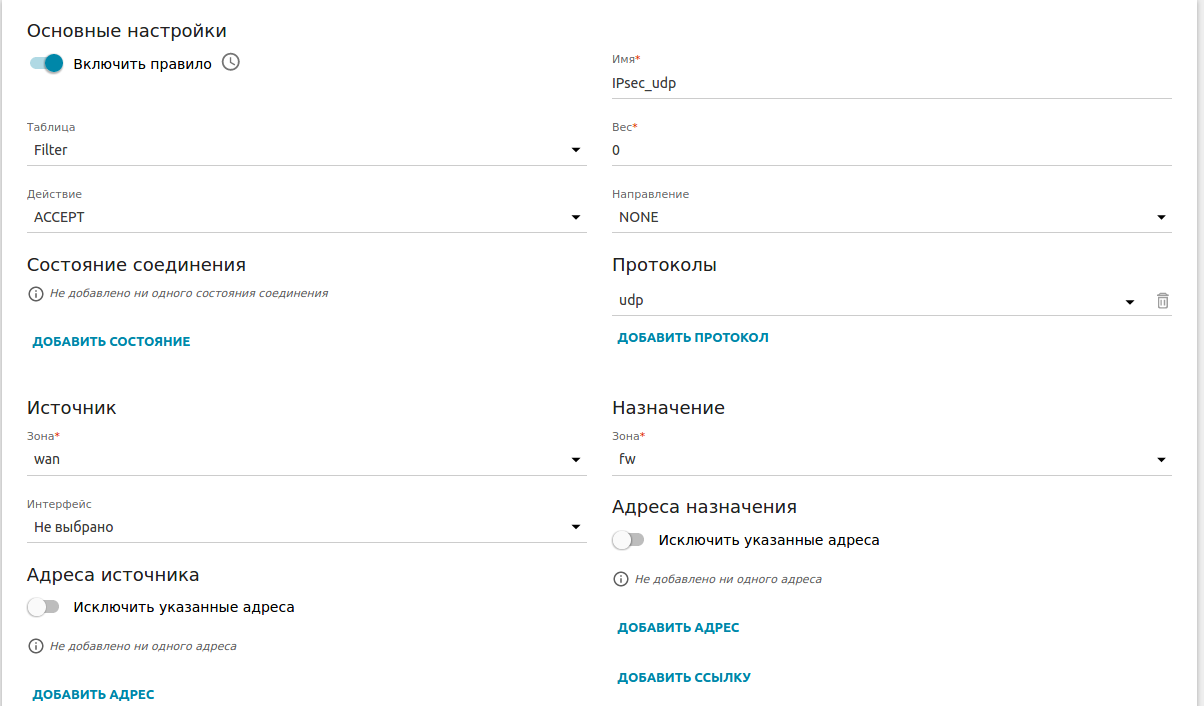Expand the Интерфейс dropdown
The image size is (1204, 706).
click(x=306, y=527)
